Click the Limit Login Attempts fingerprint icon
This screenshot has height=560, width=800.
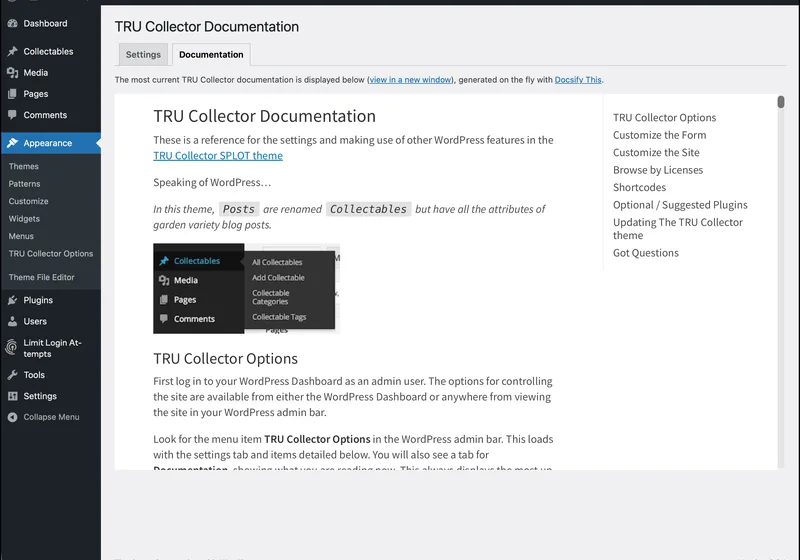click(x=11, y=348)
